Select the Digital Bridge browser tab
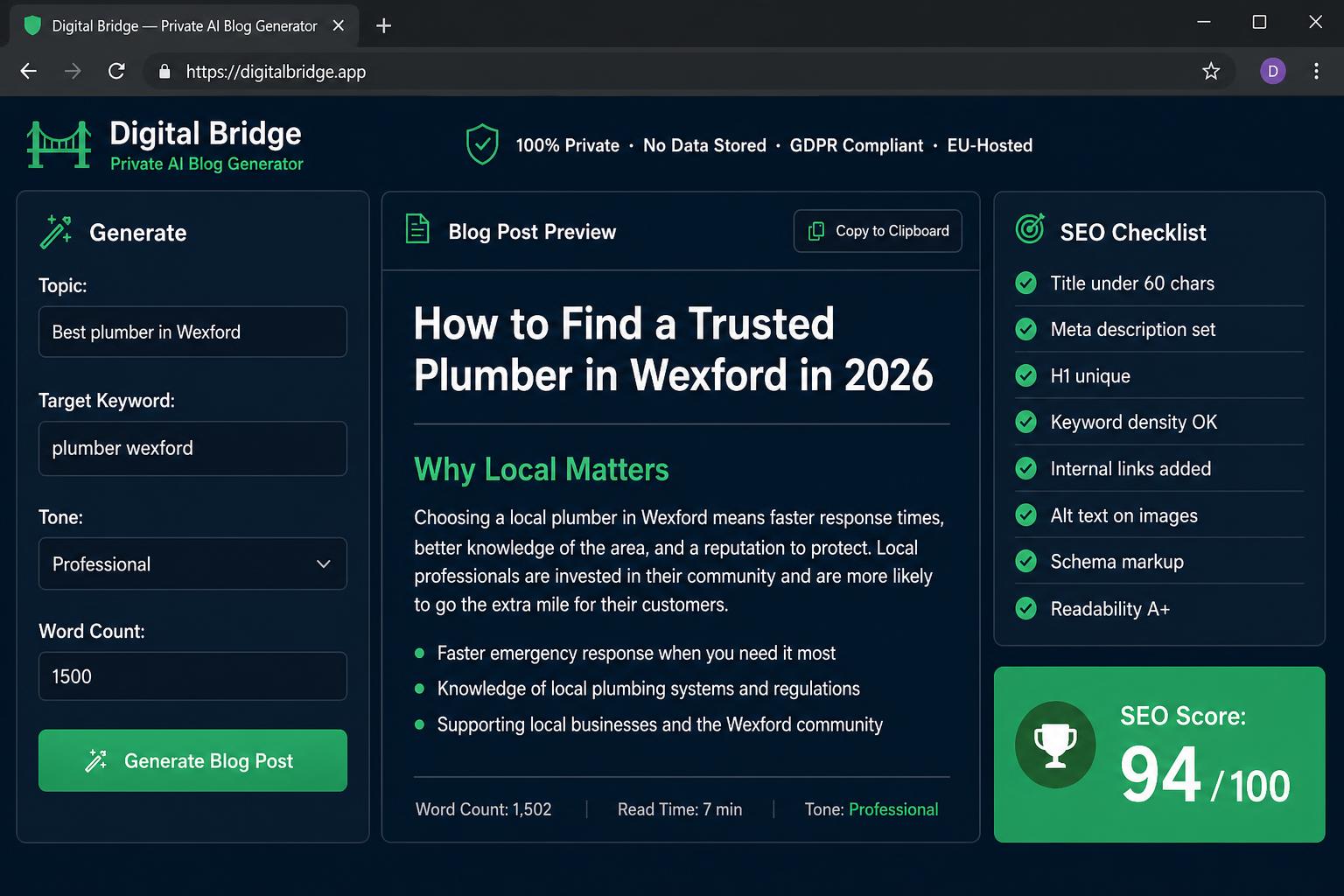Viewport: 1344px width, 896px height. point(185,25)
